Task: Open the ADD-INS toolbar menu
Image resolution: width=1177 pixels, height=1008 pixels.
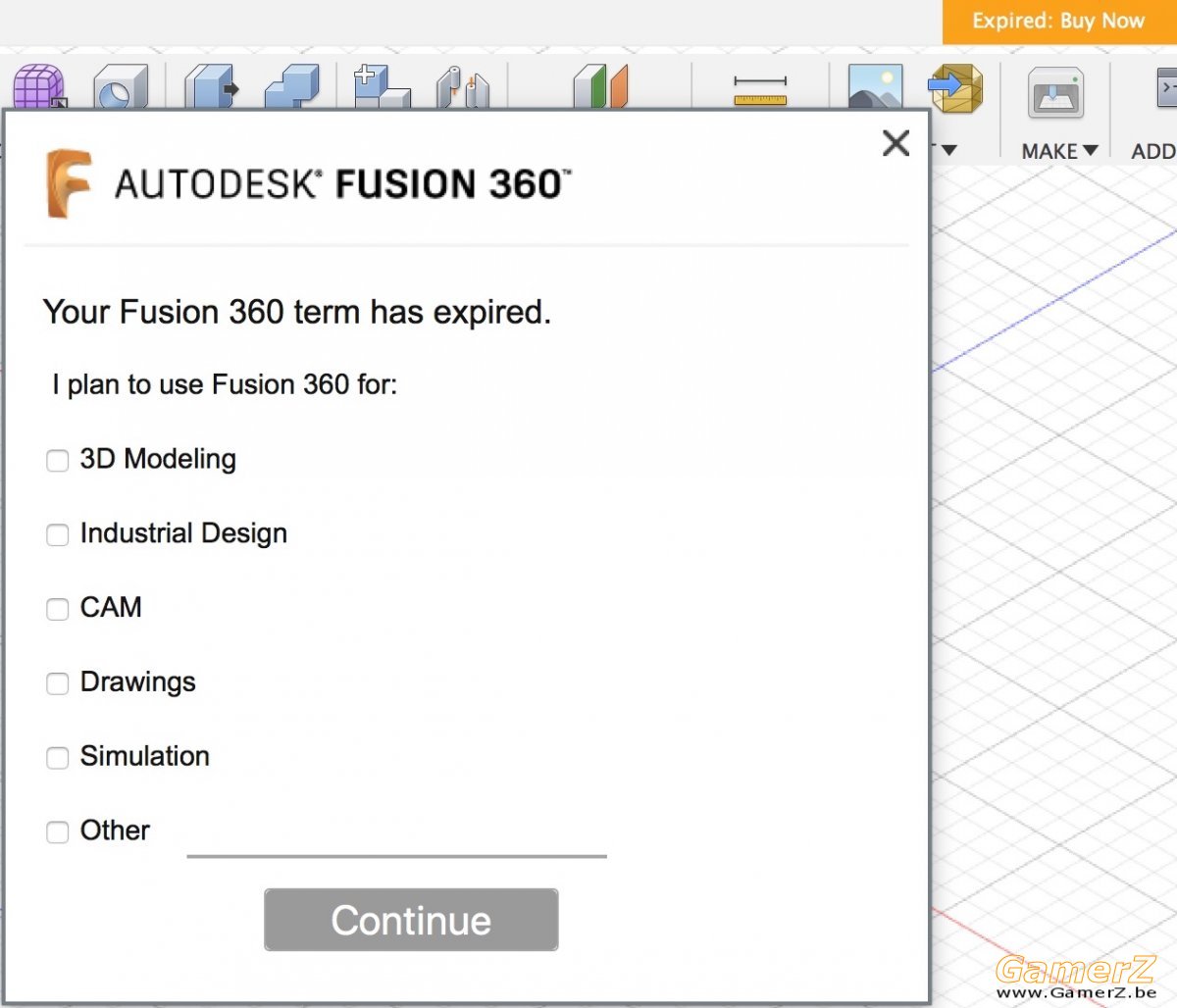Action: [1153, 151]
